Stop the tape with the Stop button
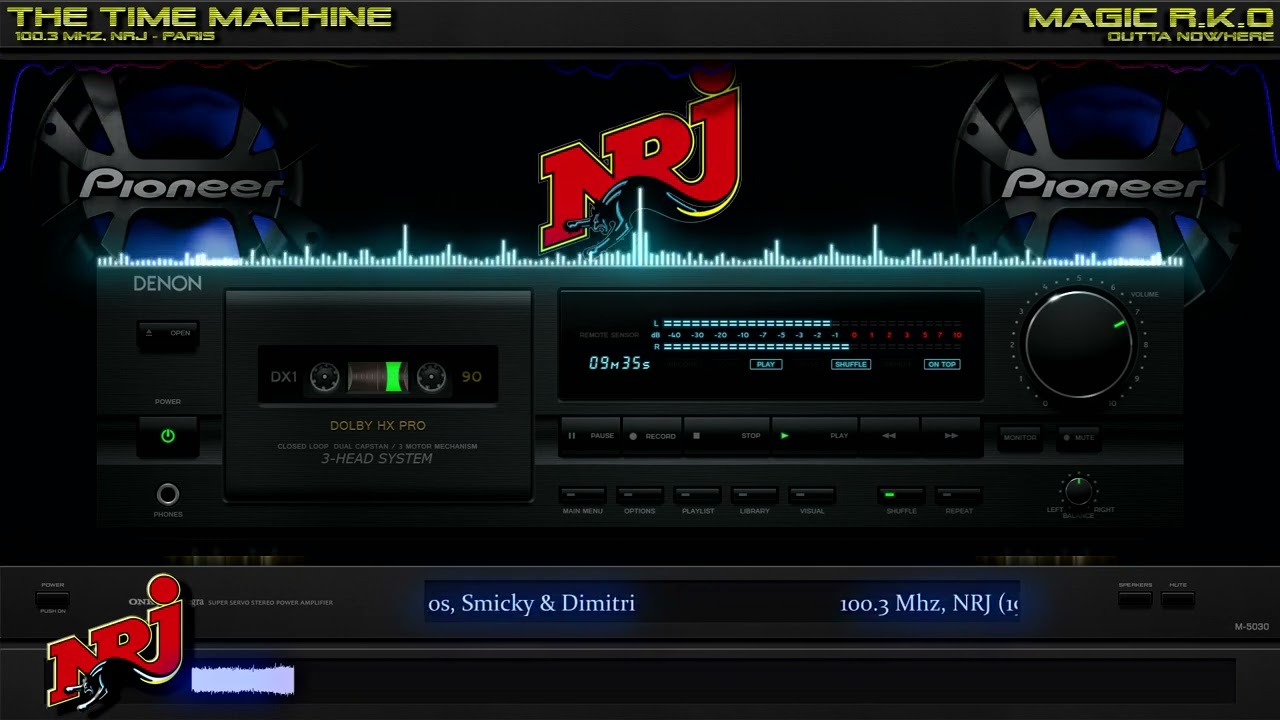Image resolution: width=1280 pixels, height=720 pixels. point(727,436)
